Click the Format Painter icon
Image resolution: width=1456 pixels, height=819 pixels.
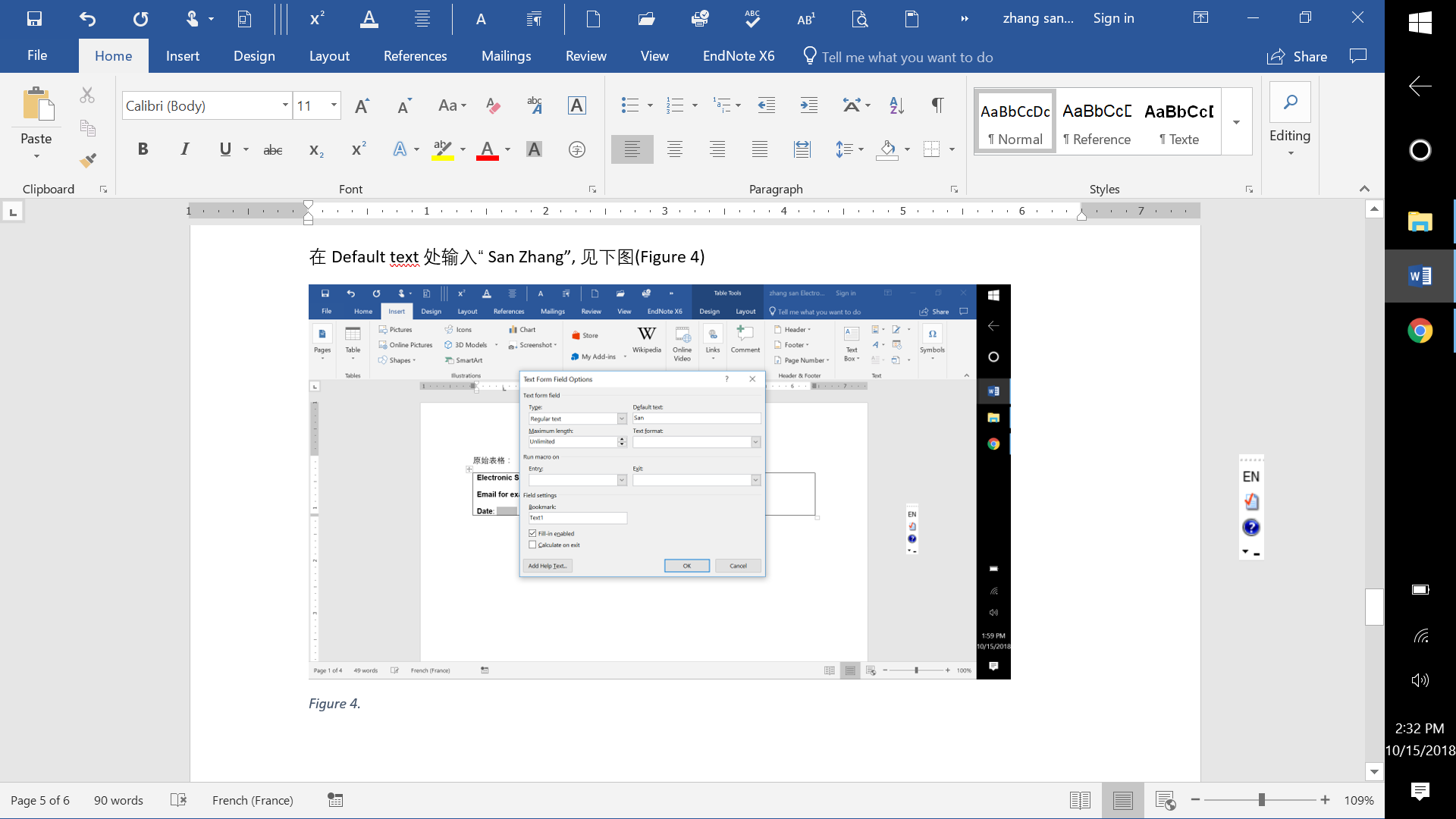click(88, 160)
